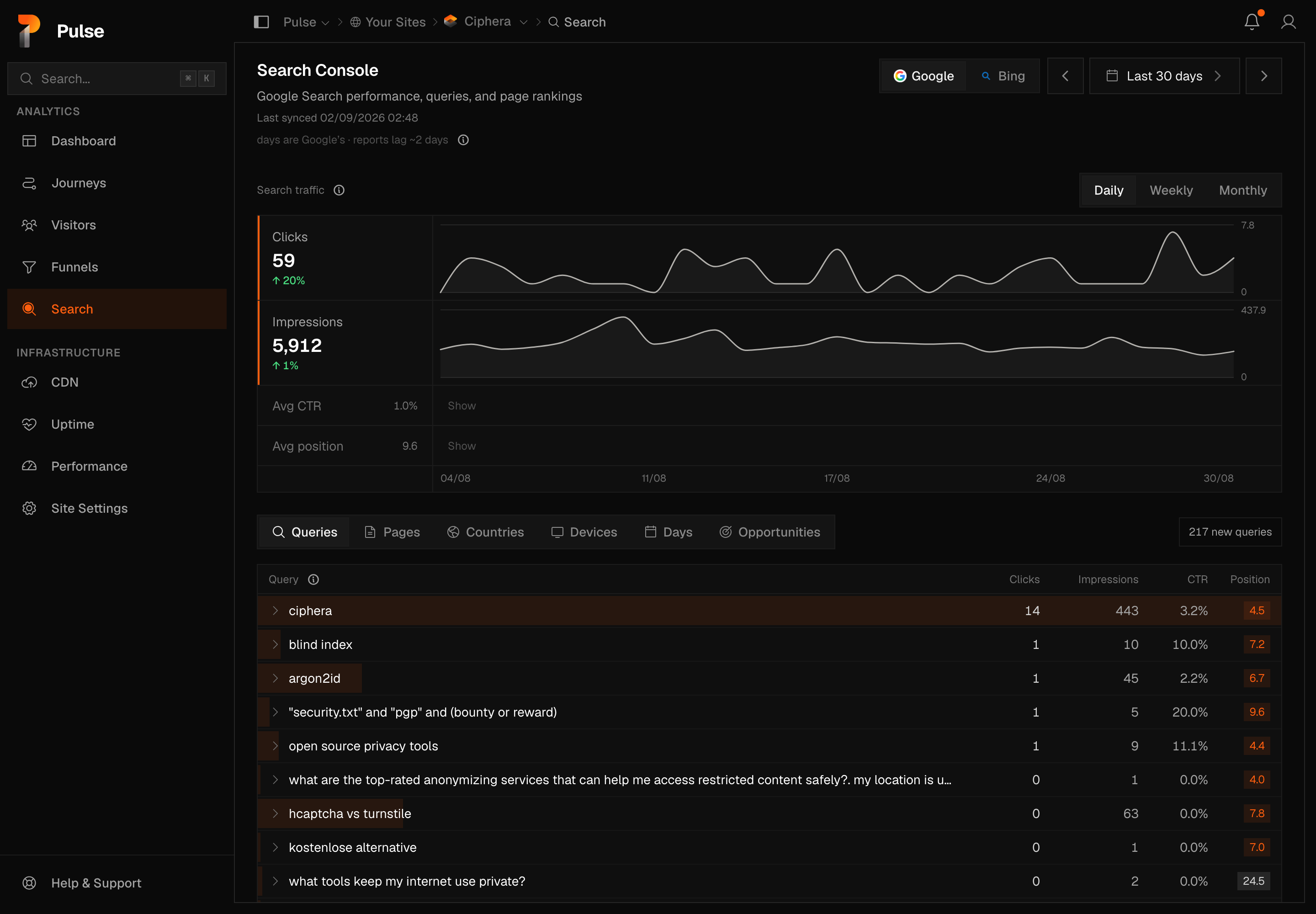Image resolution: width=1316 pixels, height=914 pixels.
Task: Click the 9.6 position badge
Action: 1257,712
